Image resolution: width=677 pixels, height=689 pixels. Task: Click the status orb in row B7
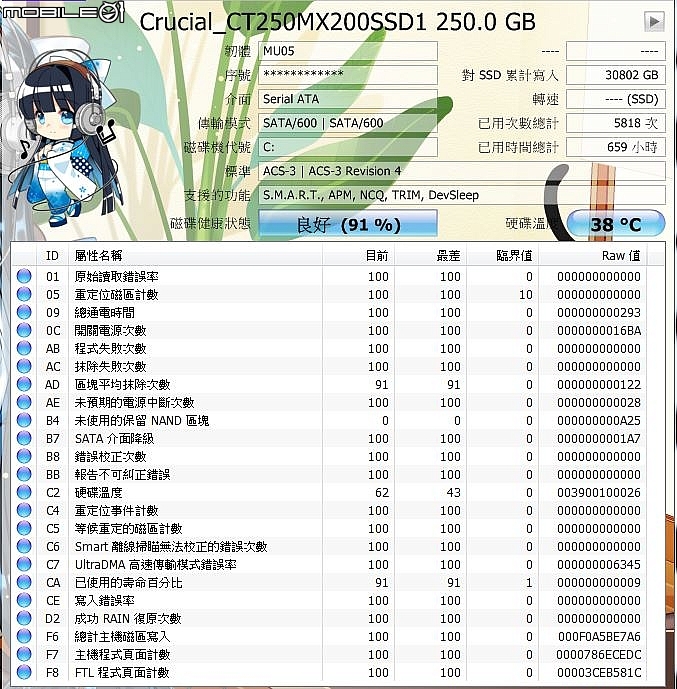(x=24, y=438)
